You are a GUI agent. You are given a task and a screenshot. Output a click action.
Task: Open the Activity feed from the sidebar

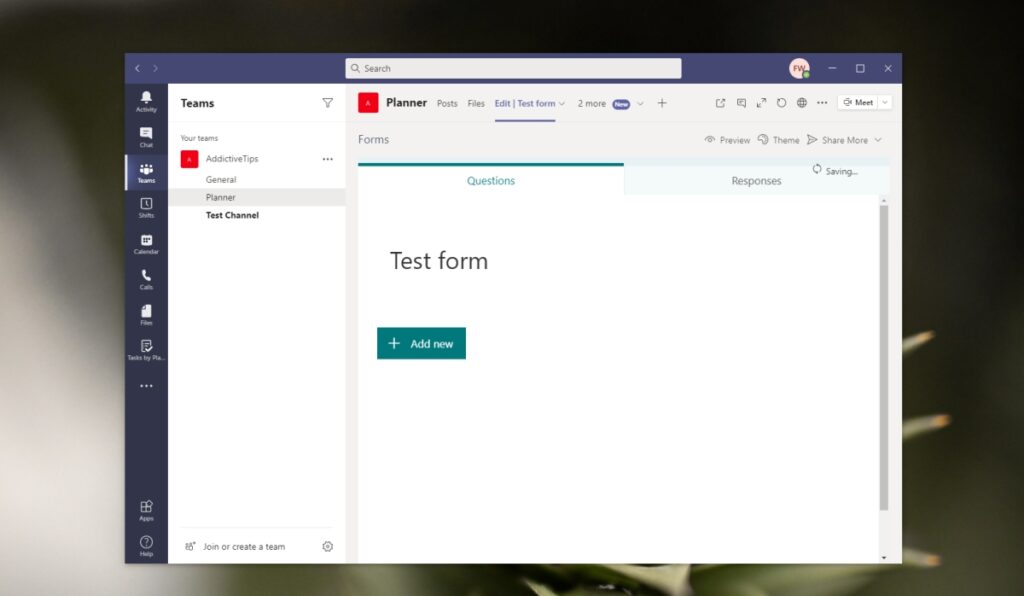click(x=146, y=100)
